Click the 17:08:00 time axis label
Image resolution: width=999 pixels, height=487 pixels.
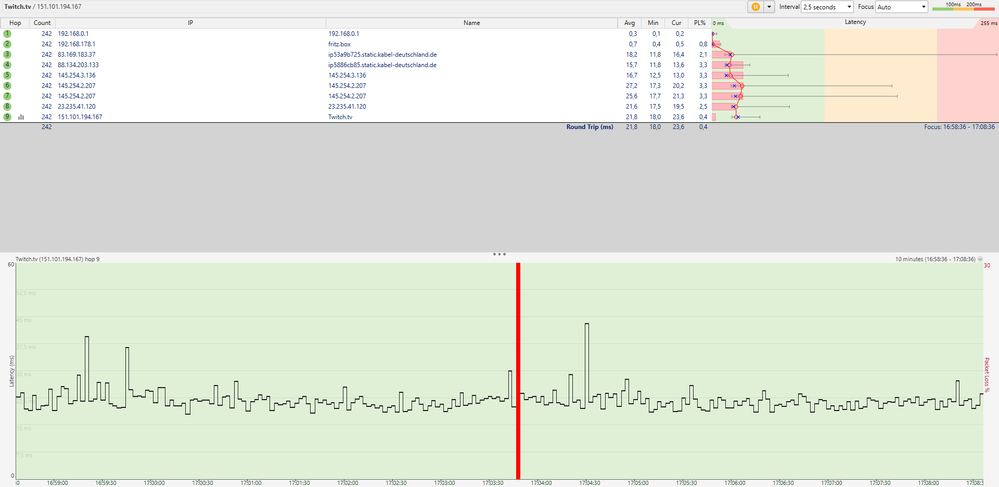click(x=929, y=483)
